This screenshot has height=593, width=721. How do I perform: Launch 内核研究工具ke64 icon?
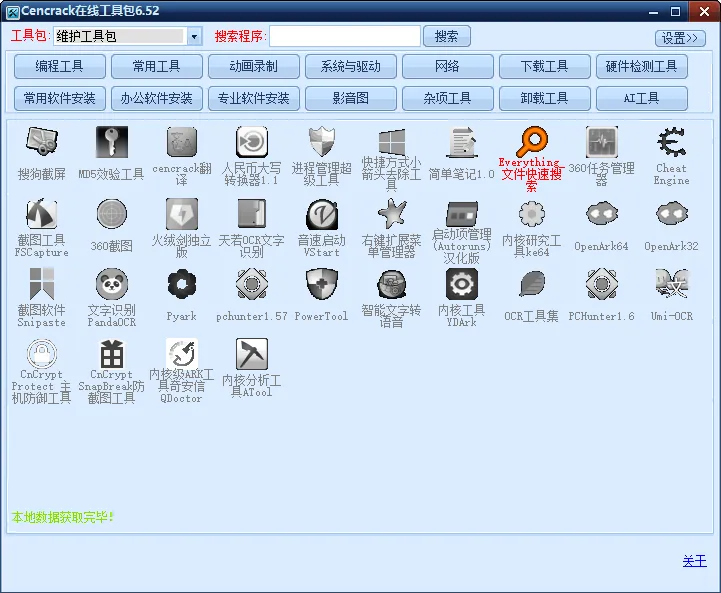(532, 214)
